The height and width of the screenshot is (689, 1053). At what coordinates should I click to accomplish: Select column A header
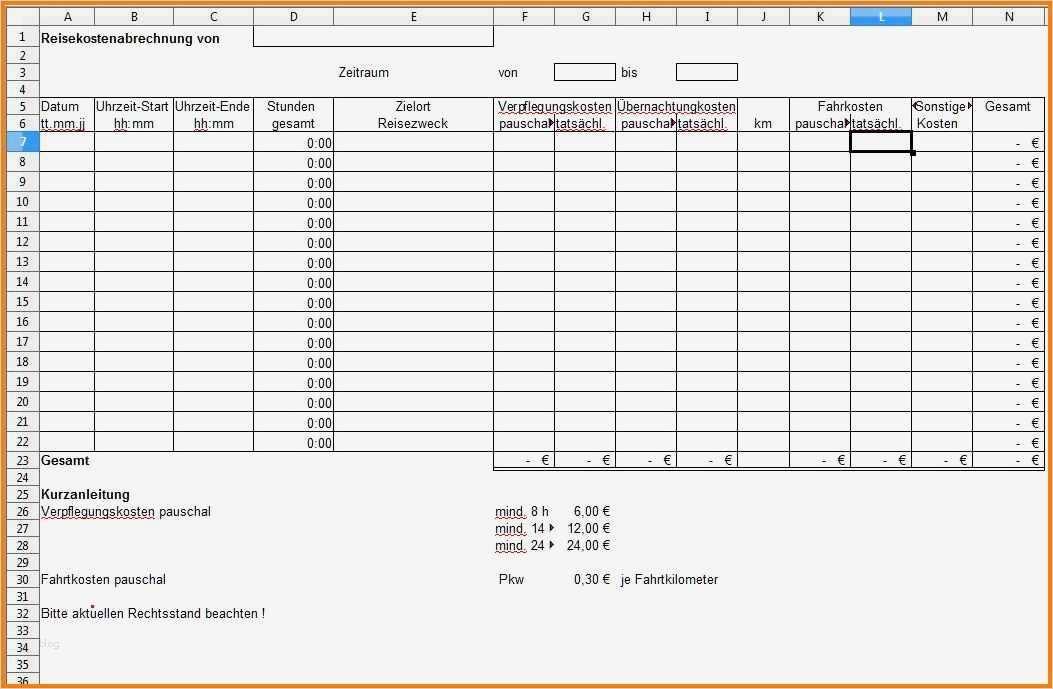pyautogui.click(x=67, y=17)
